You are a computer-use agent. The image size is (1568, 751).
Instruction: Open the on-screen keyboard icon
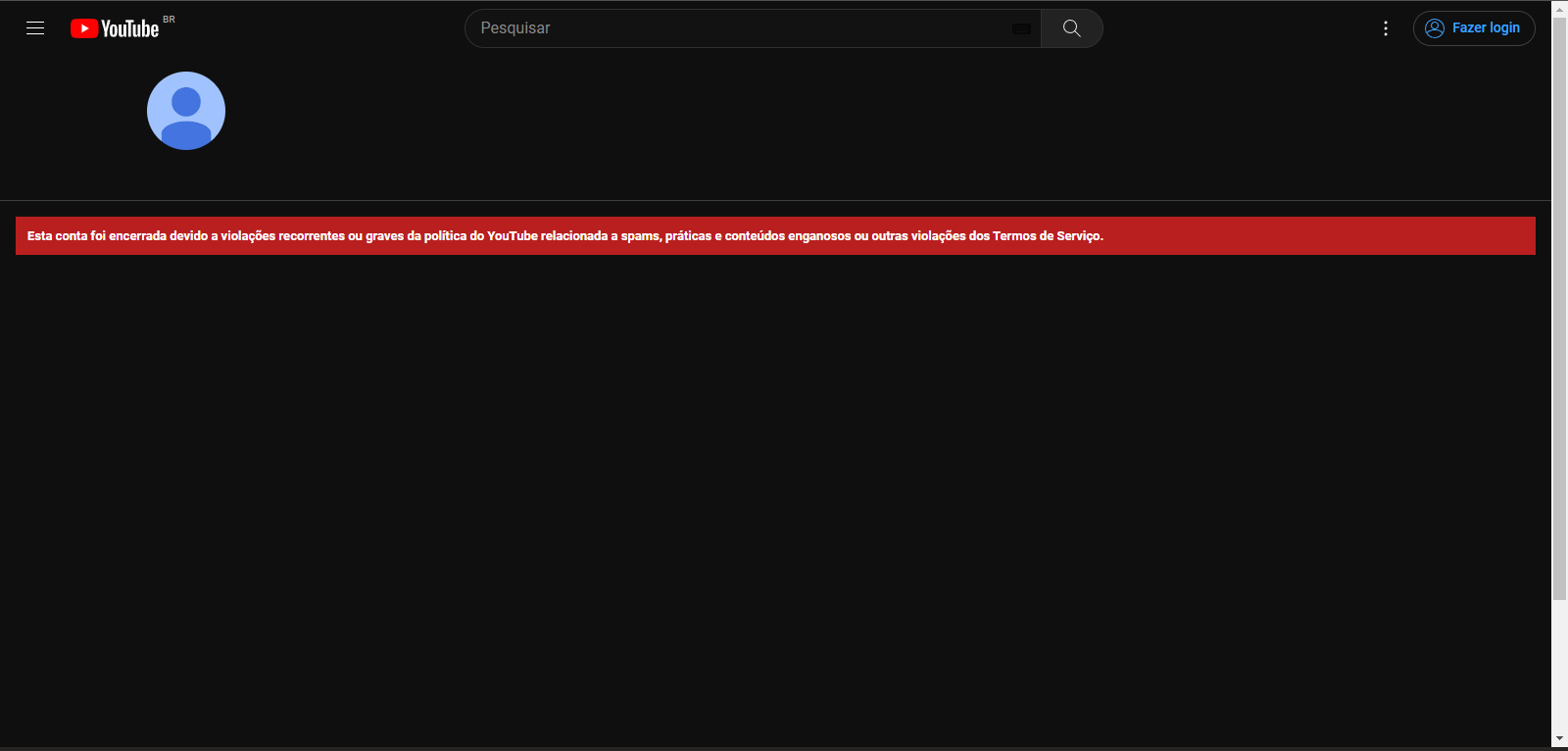[1021, 28]
